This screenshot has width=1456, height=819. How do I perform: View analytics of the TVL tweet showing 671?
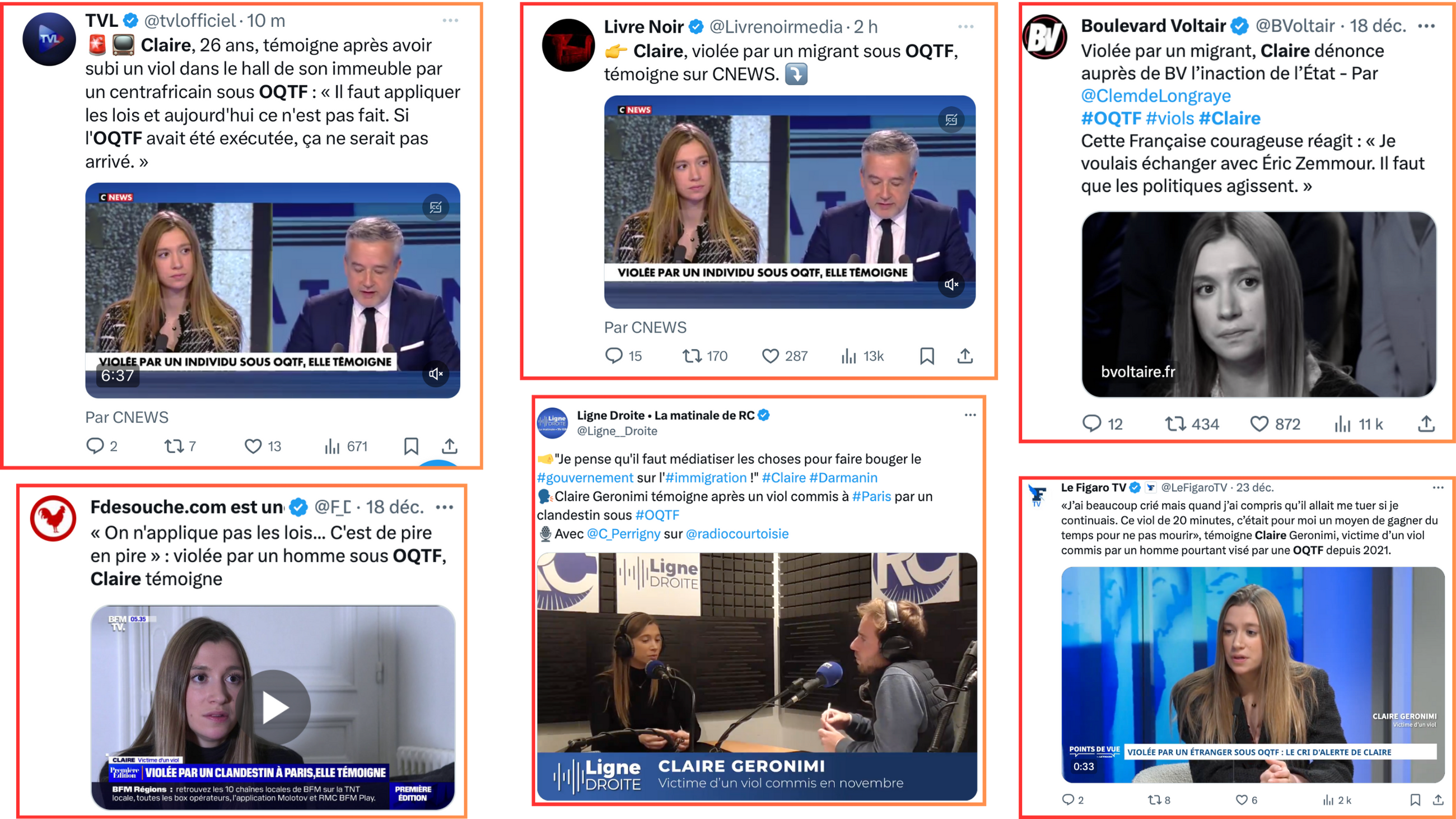332,446
